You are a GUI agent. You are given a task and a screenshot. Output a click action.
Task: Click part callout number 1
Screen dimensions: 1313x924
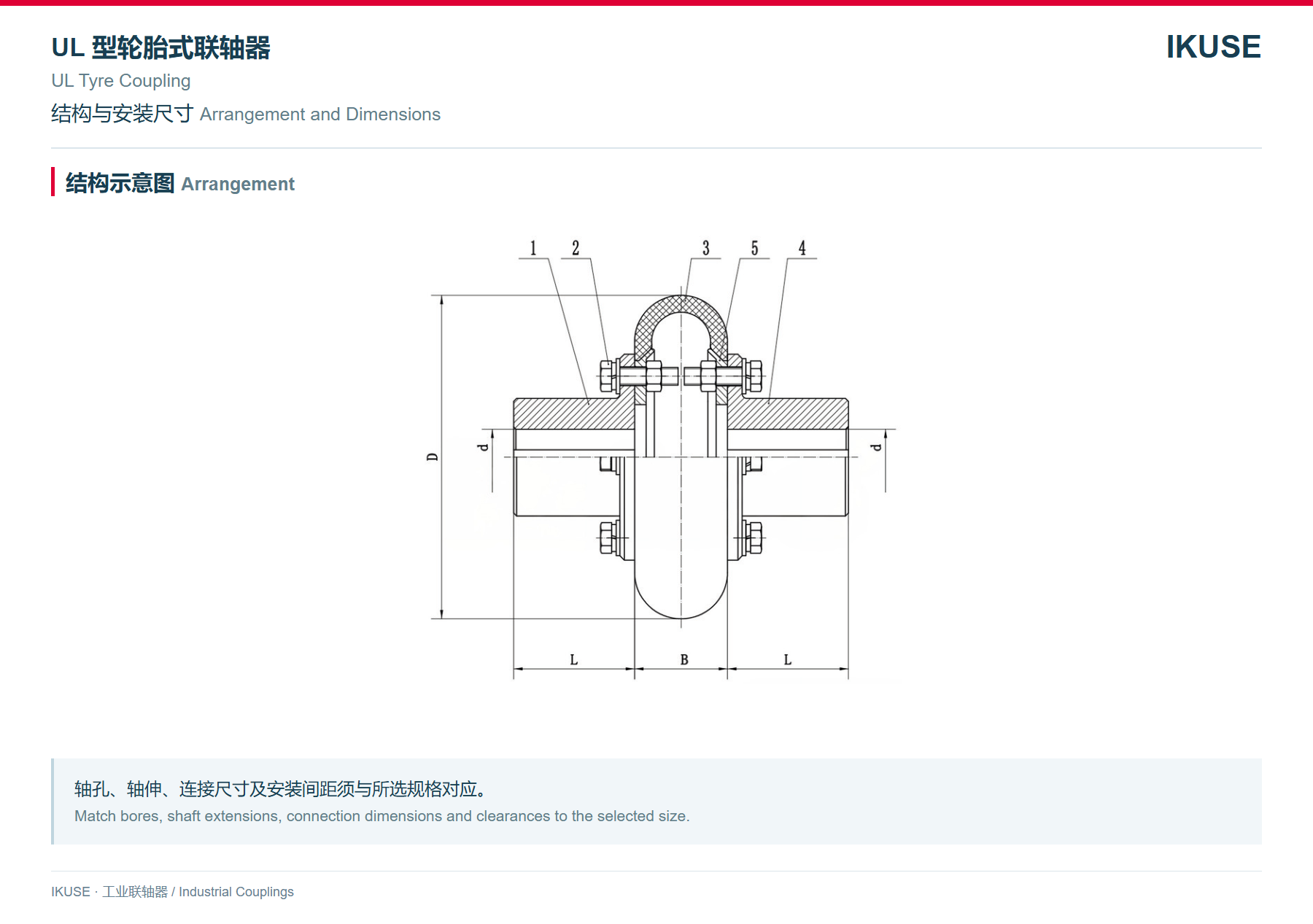(533, 249)
